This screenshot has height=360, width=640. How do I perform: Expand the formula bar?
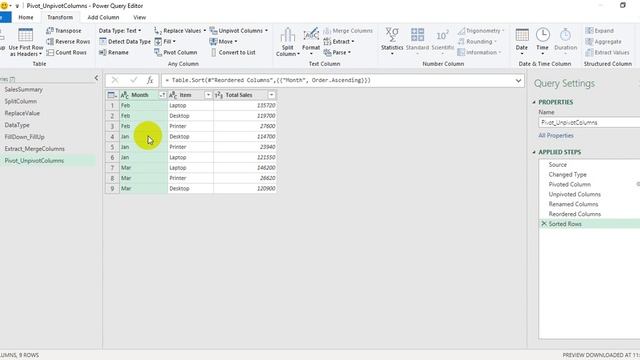(518, 80)
